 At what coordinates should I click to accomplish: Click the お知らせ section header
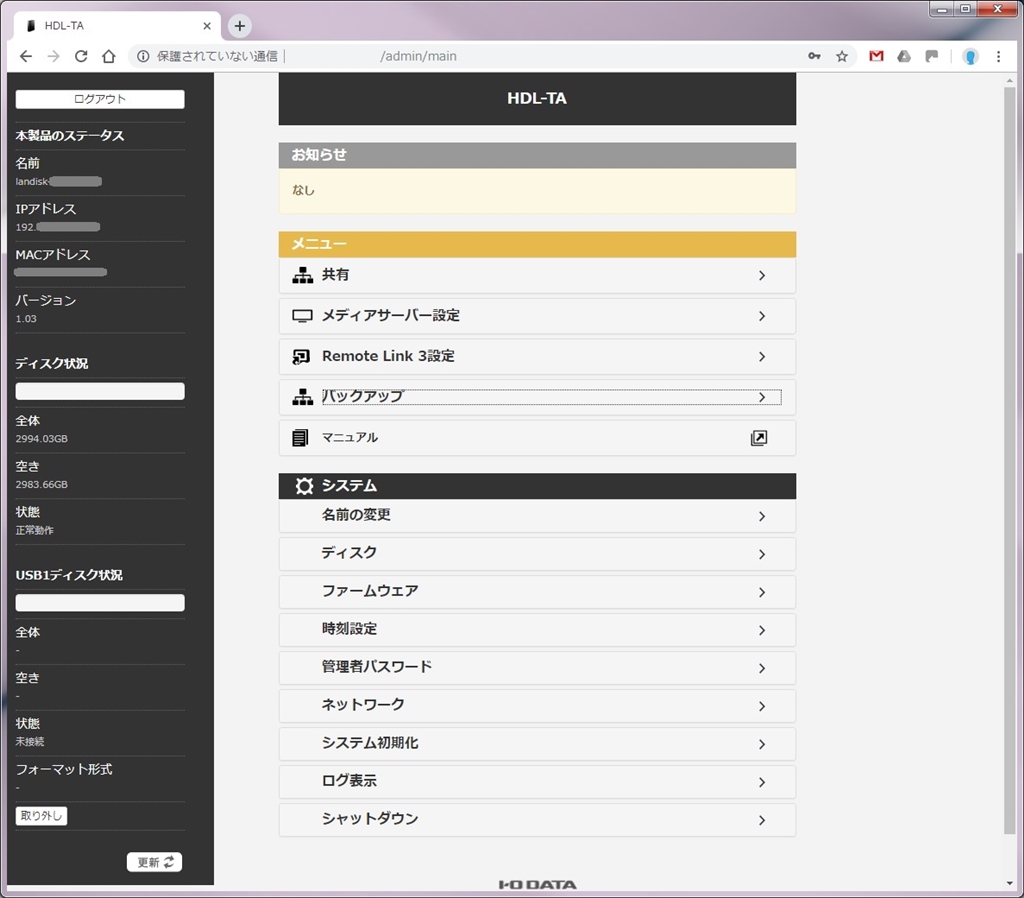tap(537, 155)
